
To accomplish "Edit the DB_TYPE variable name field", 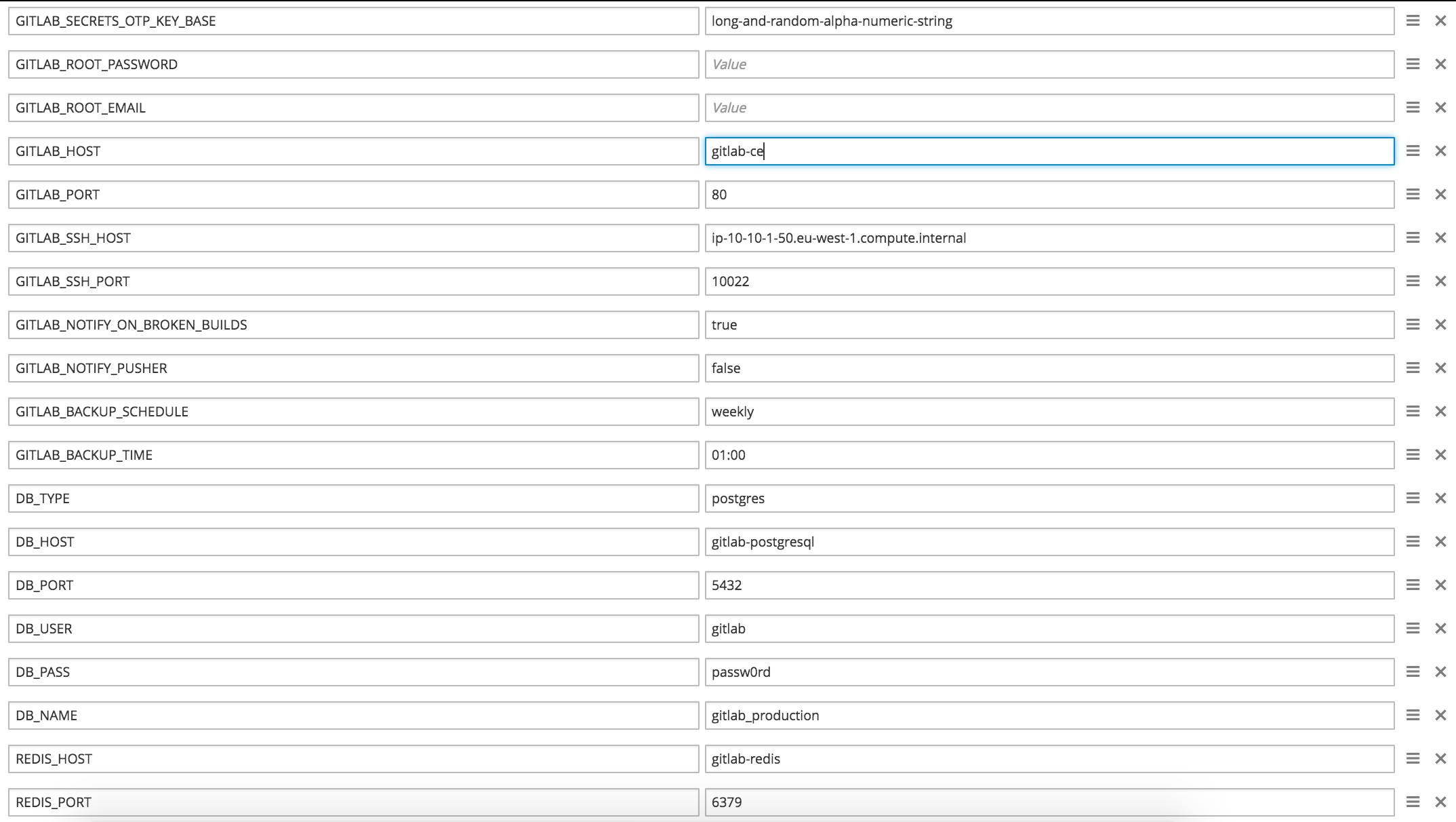I will [353, 498].
